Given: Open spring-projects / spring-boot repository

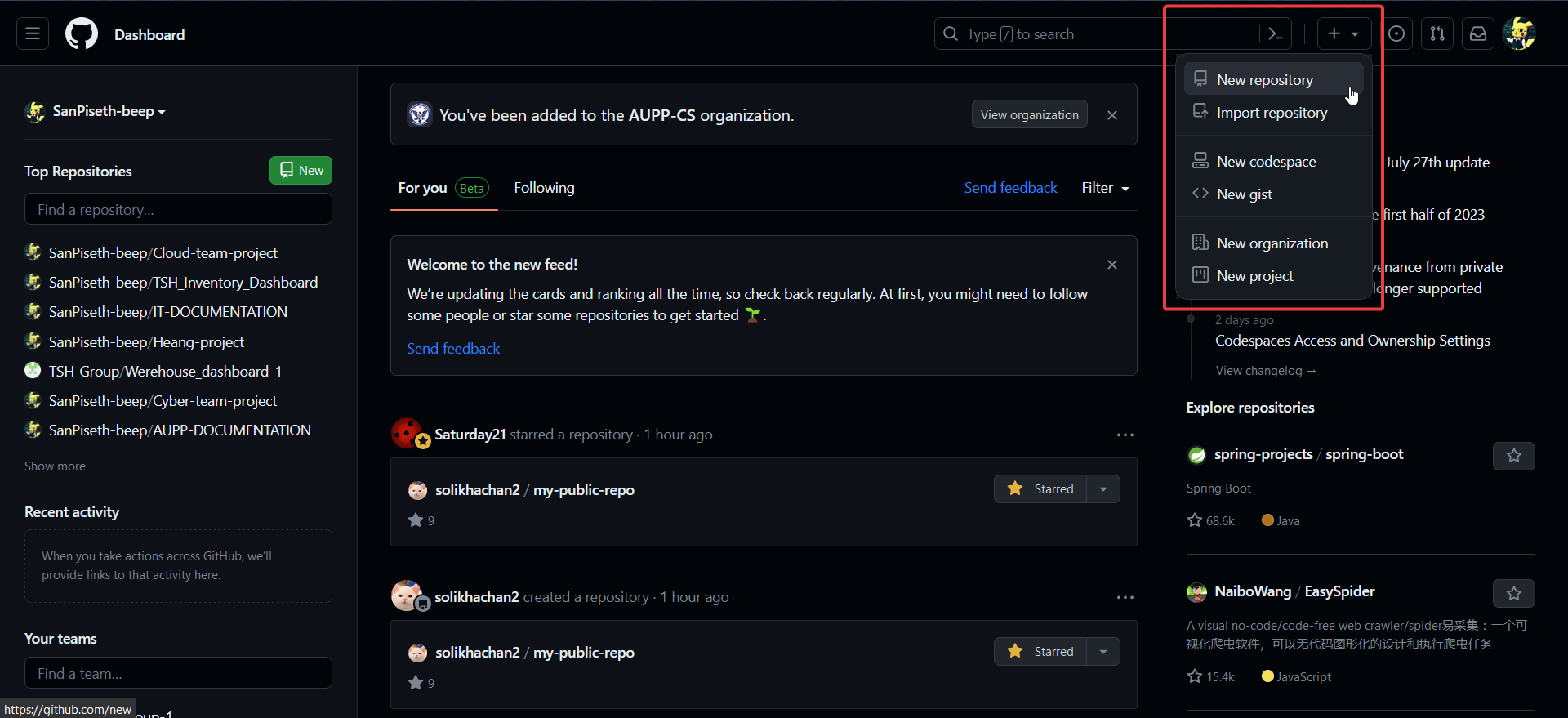Looking at the screenshot, I should (1308, 454).
